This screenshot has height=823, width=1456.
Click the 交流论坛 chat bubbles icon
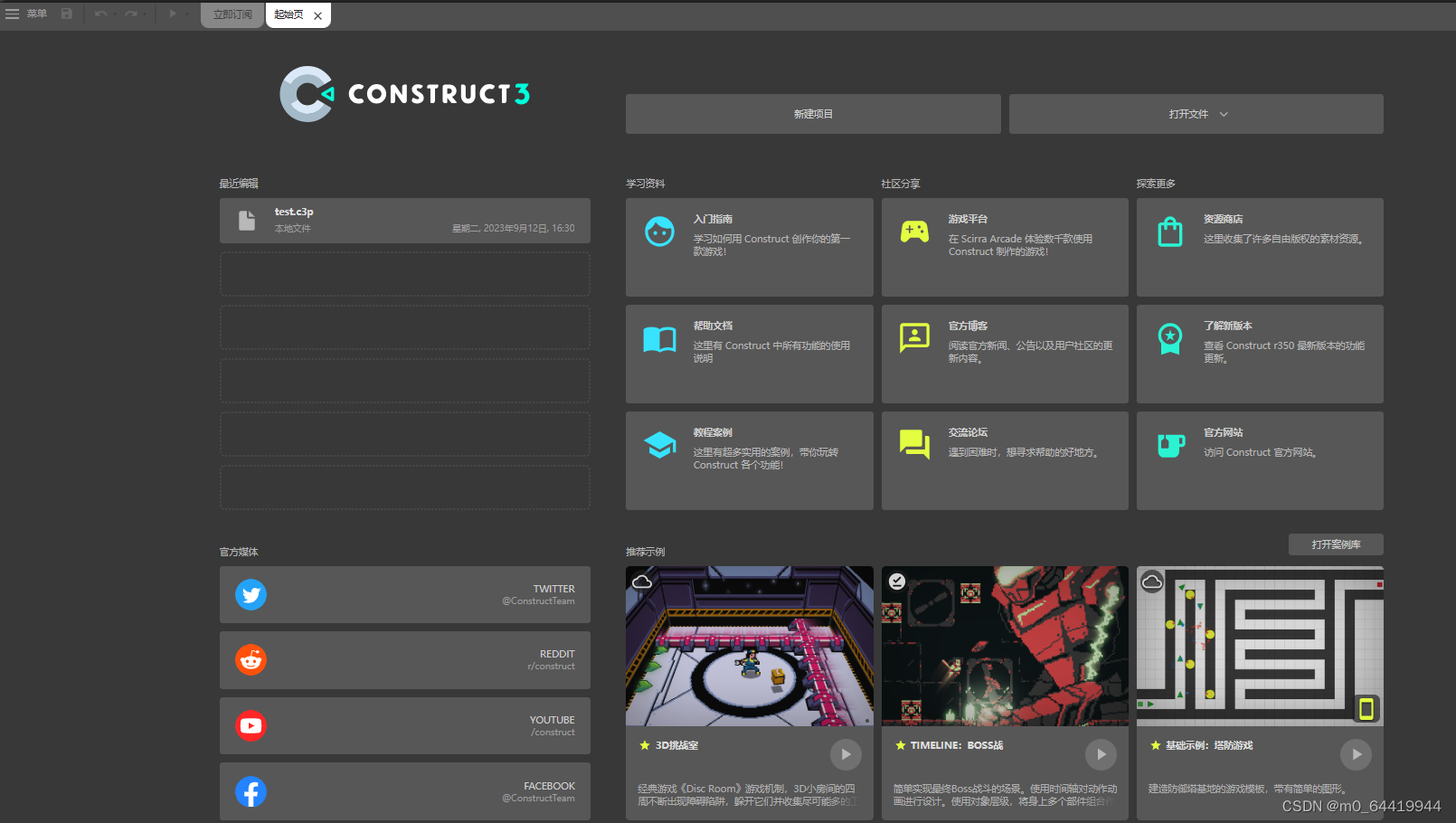(914, 444)
